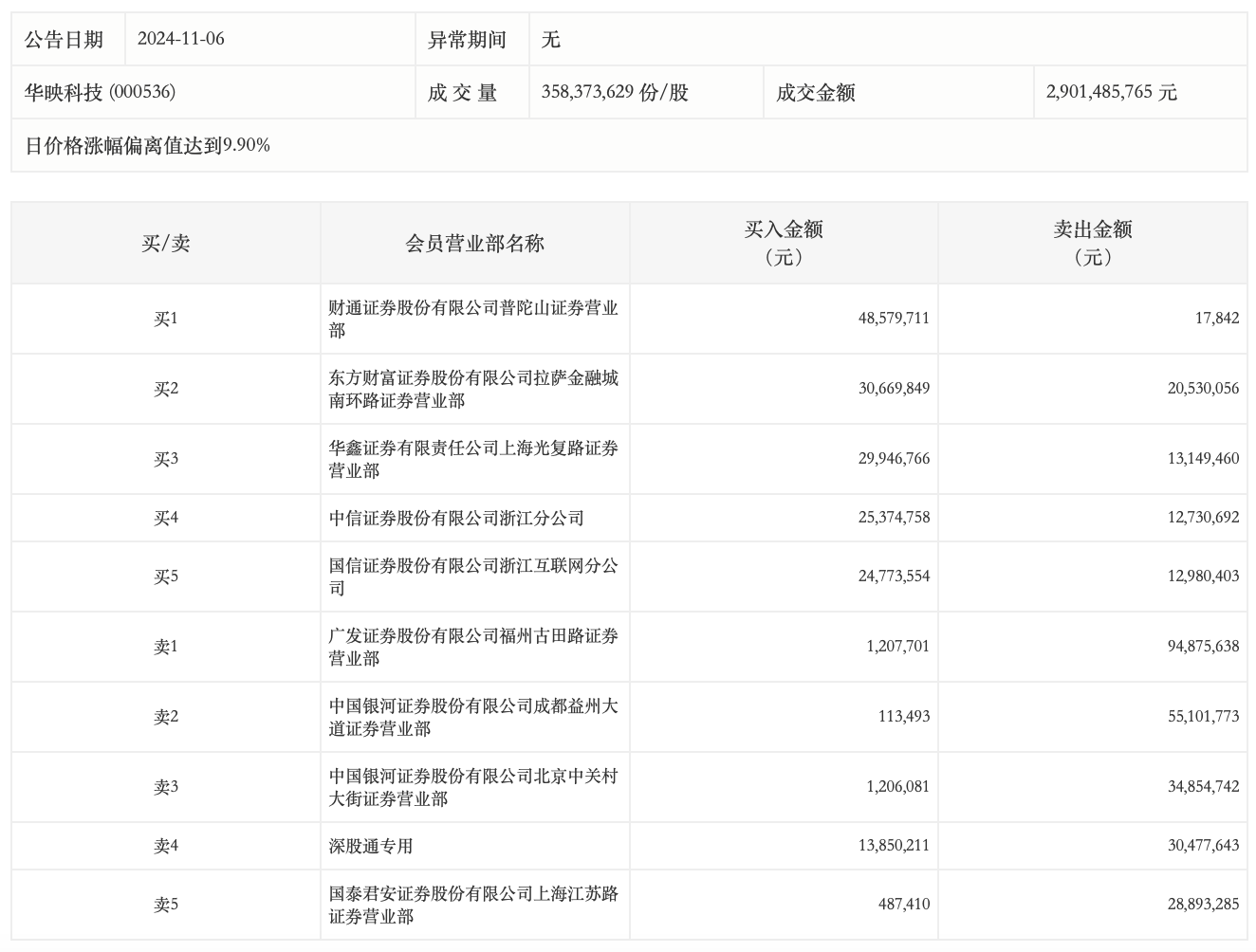Open 财通证券普陀山证券营业部 broker entry
Screen dimensions: 1256x952
tap(473, 319)
